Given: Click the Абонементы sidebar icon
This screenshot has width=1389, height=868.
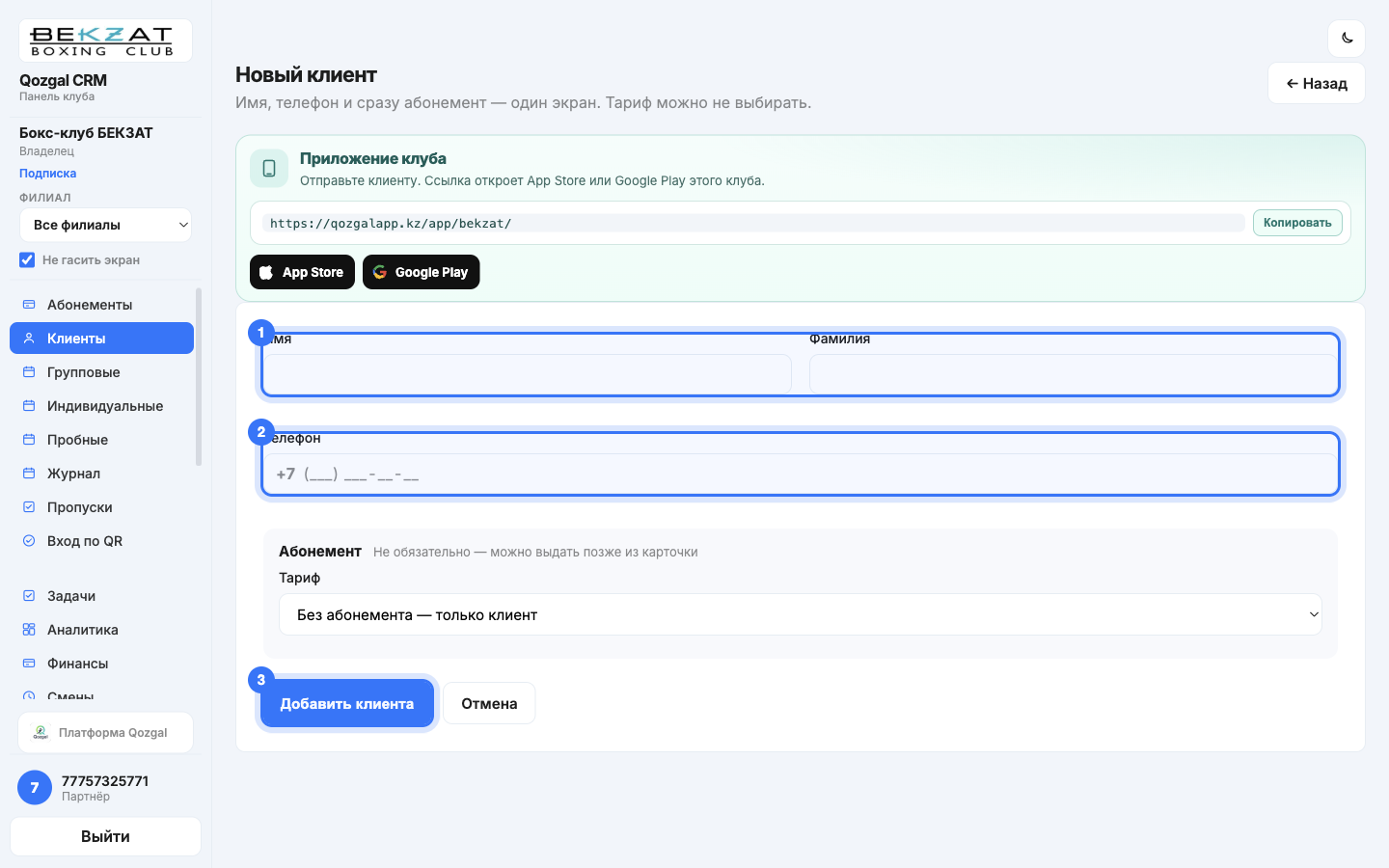Looking at the screenshot, I should [29, 305].
